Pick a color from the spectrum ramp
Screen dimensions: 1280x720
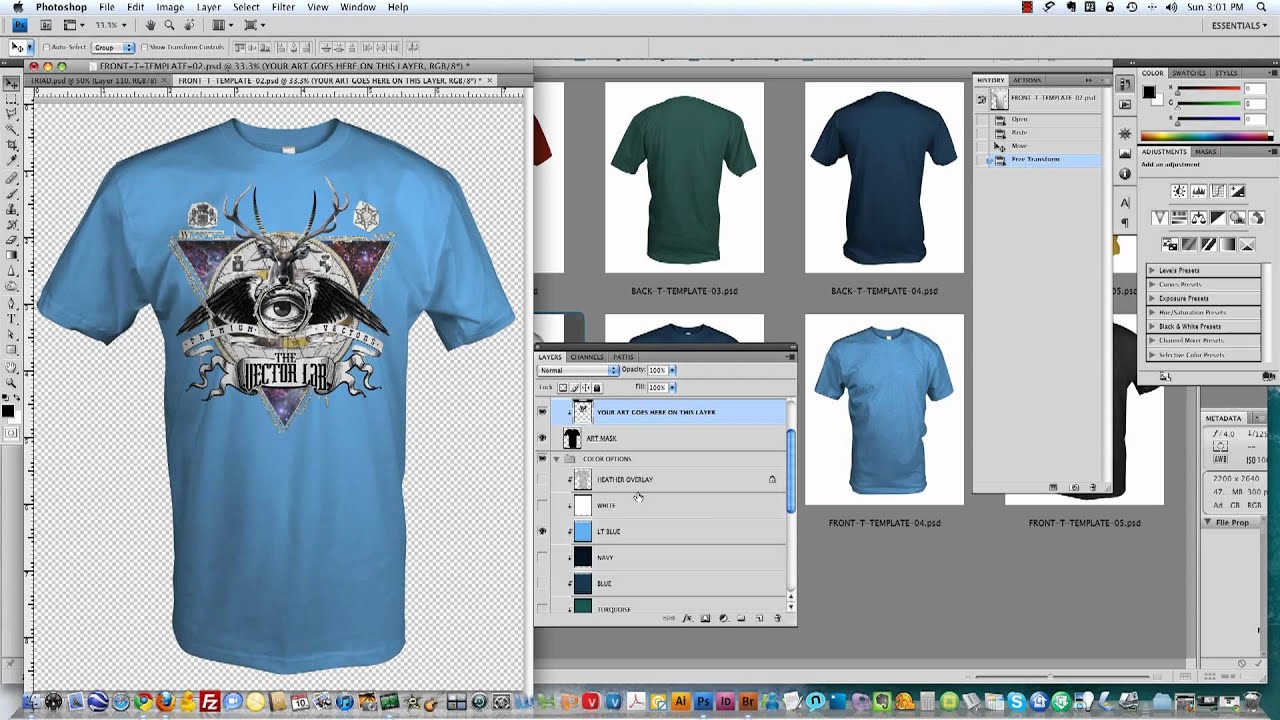click(x=1208, y=137)
